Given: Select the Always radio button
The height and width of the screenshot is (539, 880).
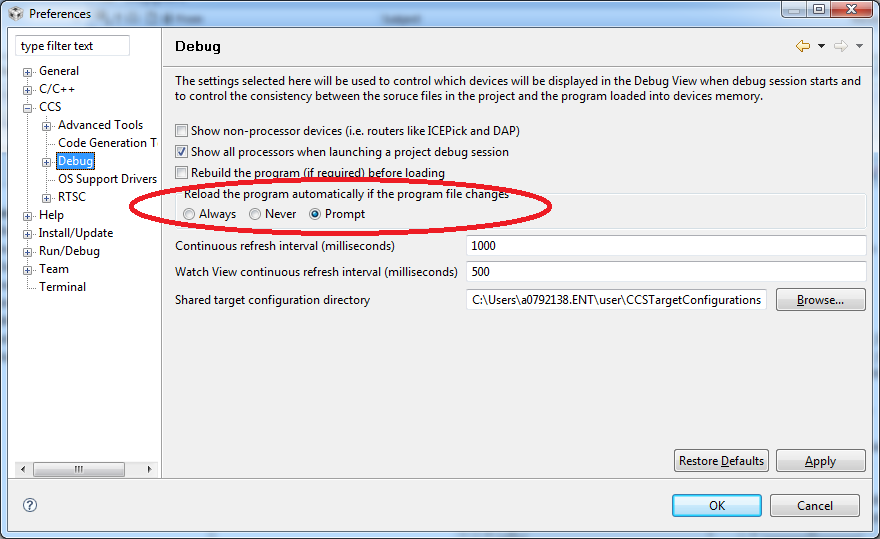Looking at the screenshot, I should point(190,214).
